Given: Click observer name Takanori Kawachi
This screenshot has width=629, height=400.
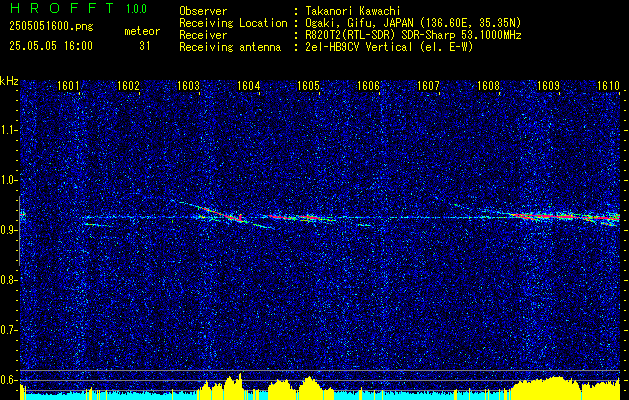Looking at the screenshot, I should [x=353, y=11].
